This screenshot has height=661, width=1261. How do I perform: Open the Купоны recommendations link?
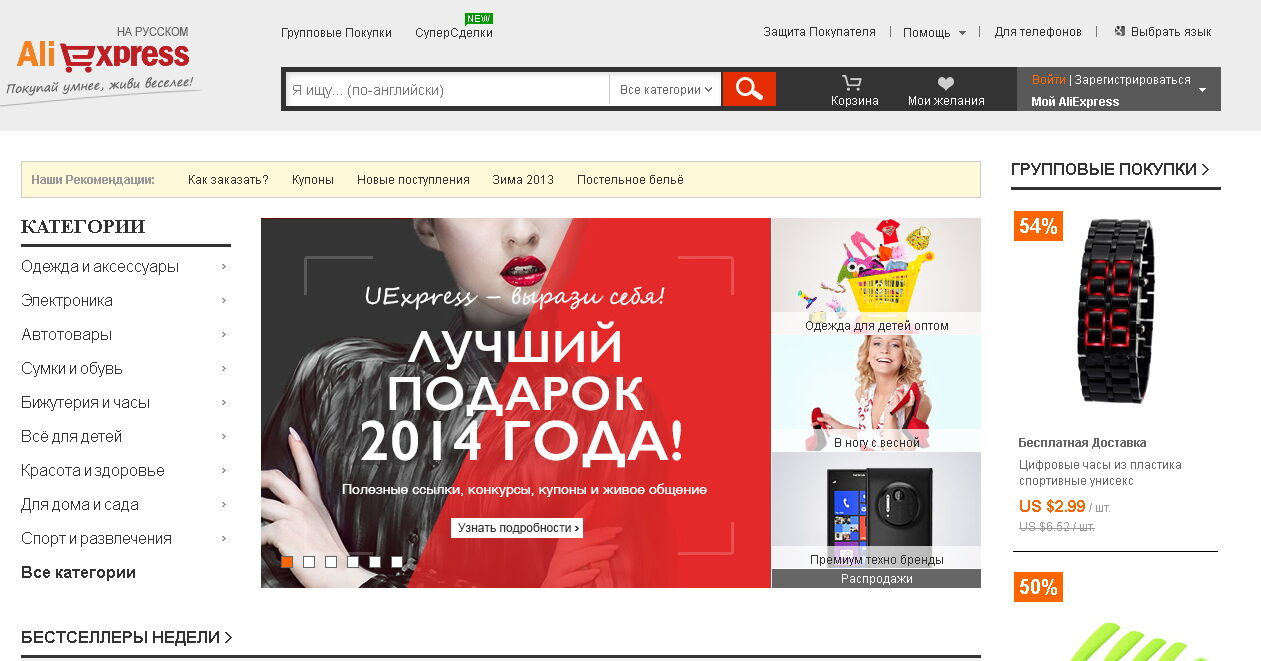tap(313, 180)
